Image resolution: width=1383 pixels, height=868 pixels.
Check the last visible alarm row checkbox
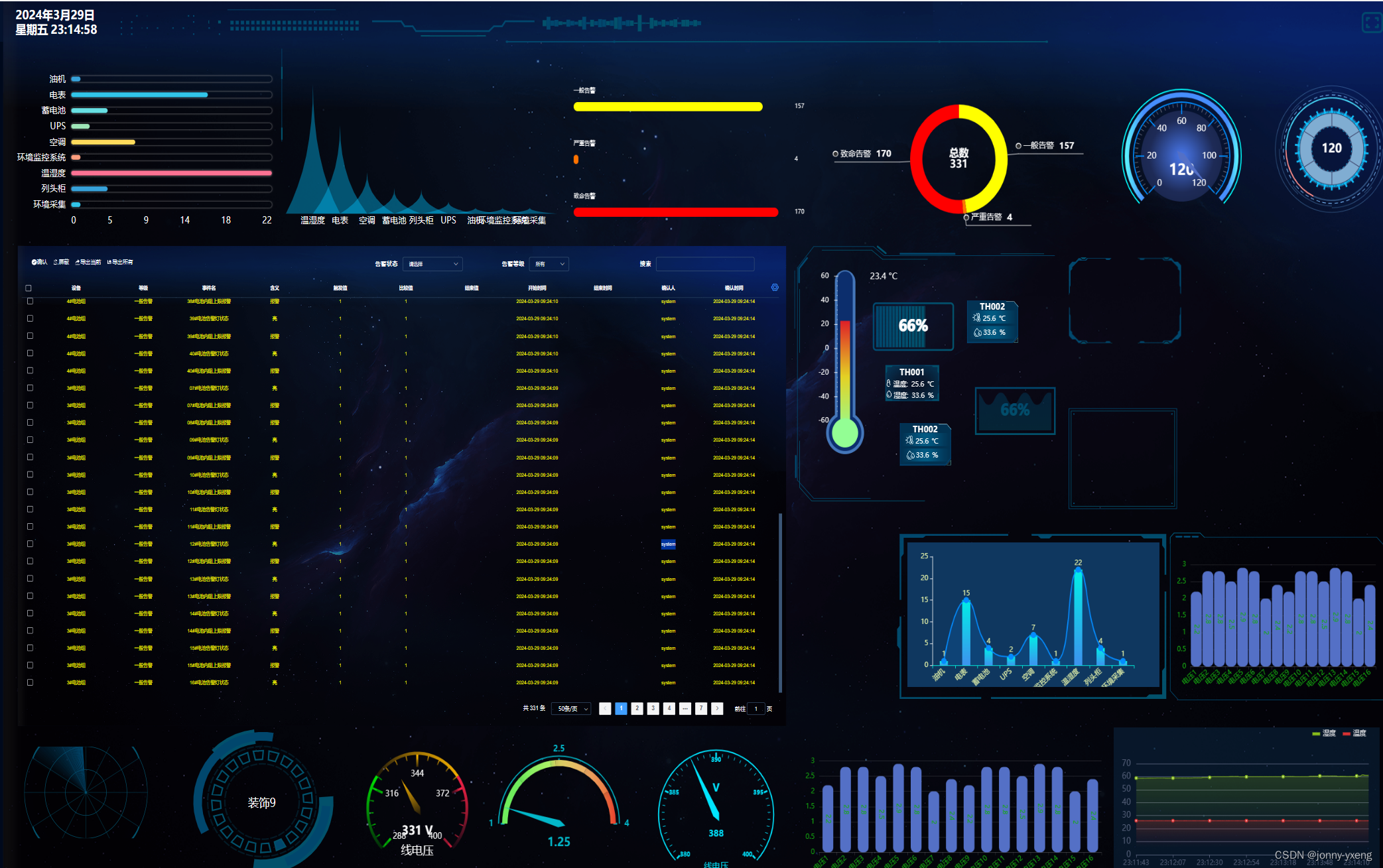pyautogui.click(x=30, y=682)
